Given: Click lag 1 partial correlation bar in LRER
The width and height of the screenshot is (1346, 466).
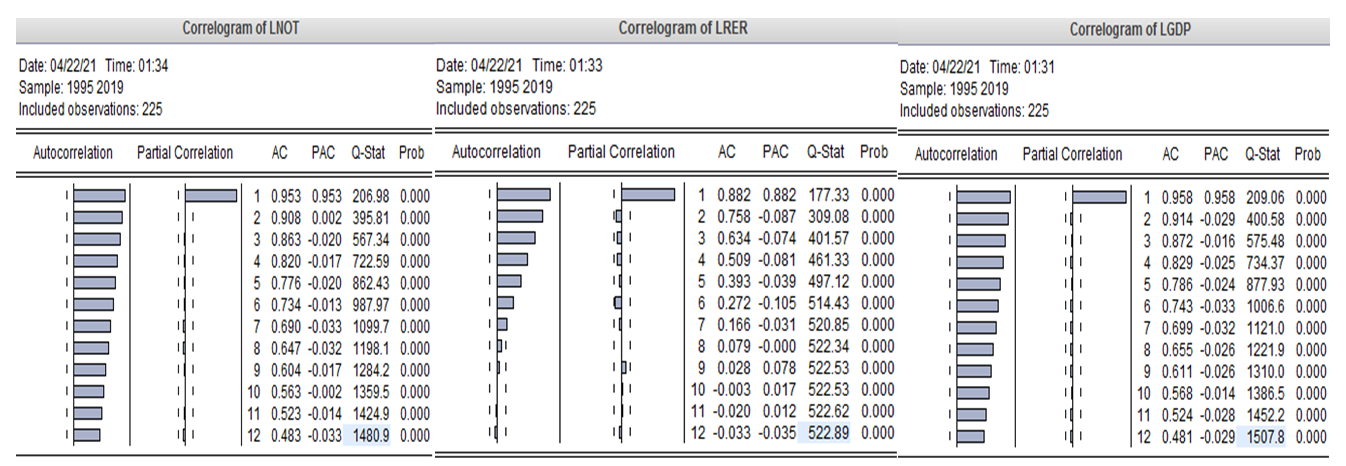Looking at the screenshot, I should [648, 194].
